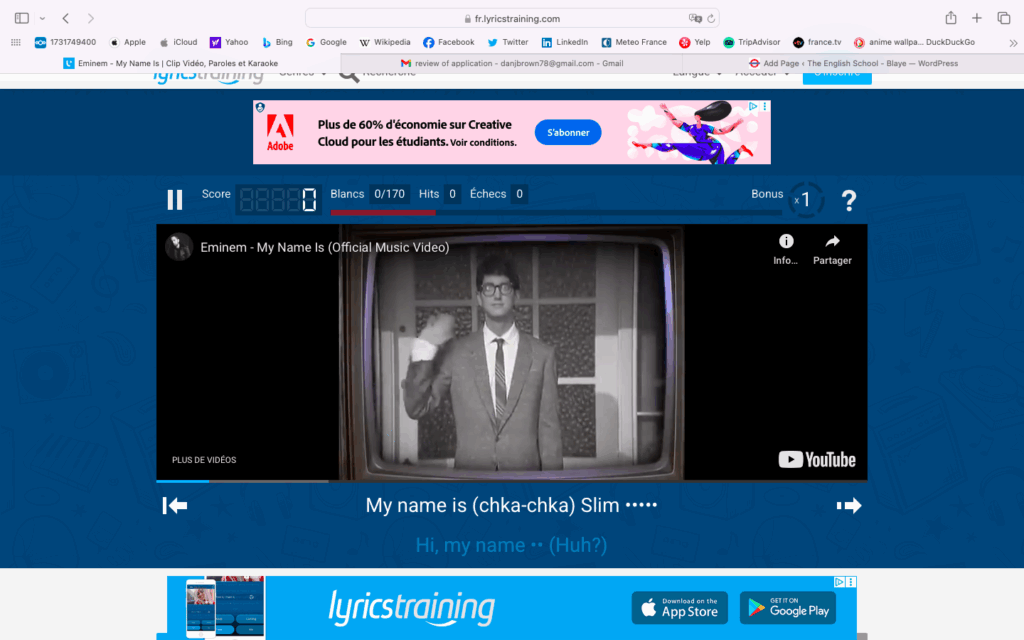The width and height of the screenshot is (1024, 640).
Task: Open PLUS DE VIDÉOS in player
Action: tap(204, 460)
